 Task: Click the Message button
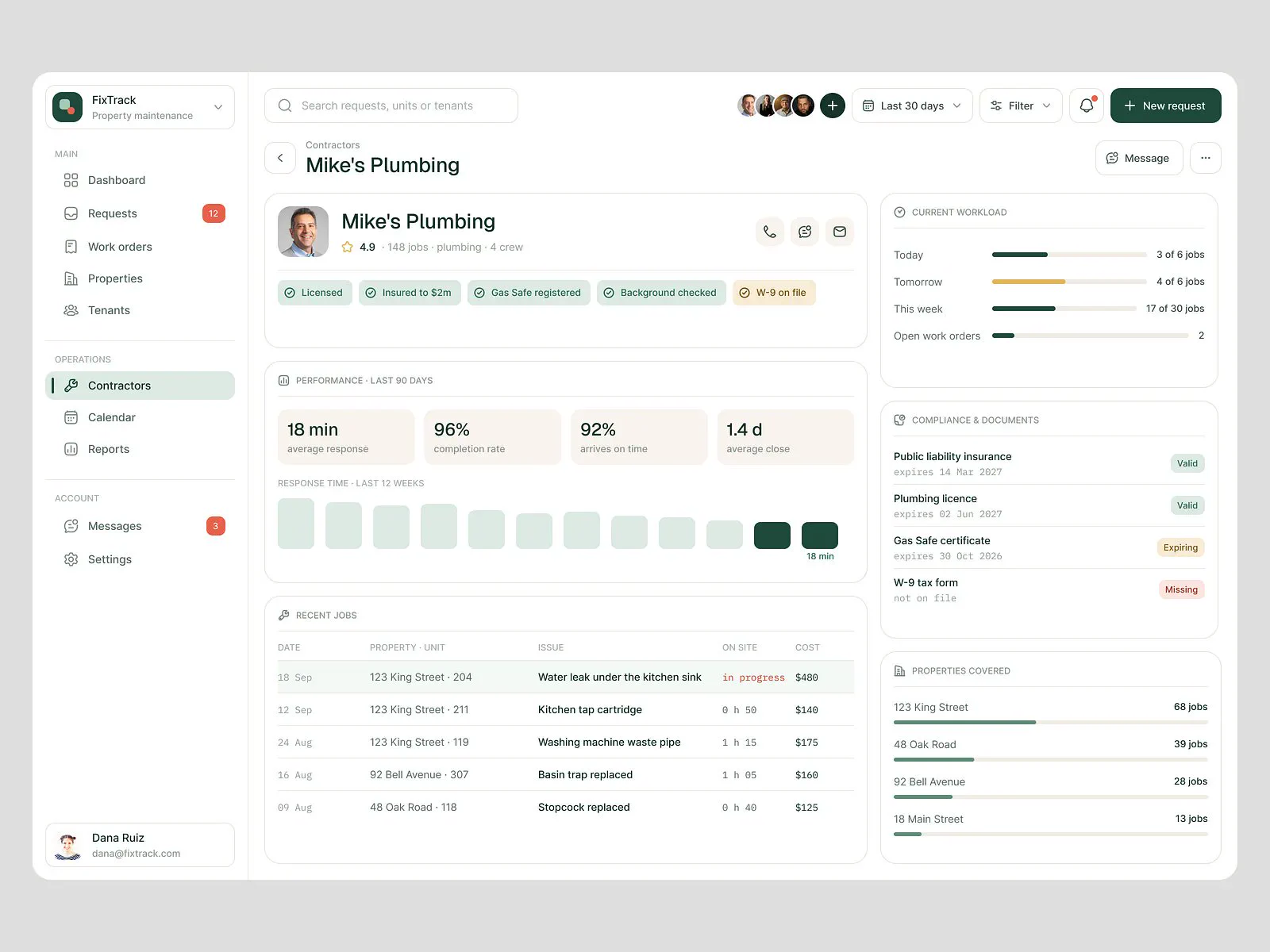1139,158
